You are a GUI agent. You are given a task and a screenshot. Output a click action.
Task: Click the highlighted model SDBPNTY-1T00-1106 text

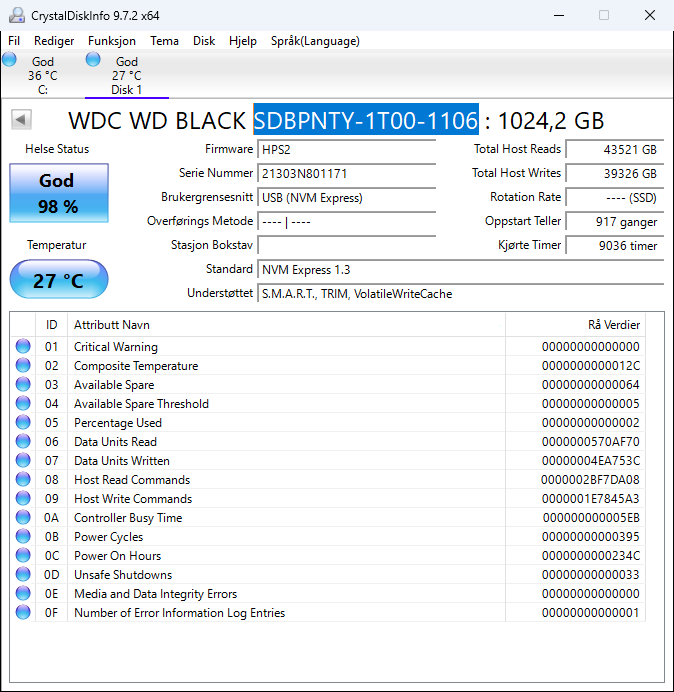(366, 120)
